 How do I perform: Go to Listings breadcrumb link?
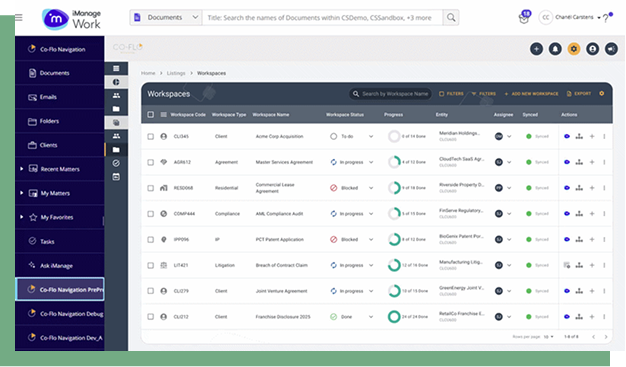(176, 73)
